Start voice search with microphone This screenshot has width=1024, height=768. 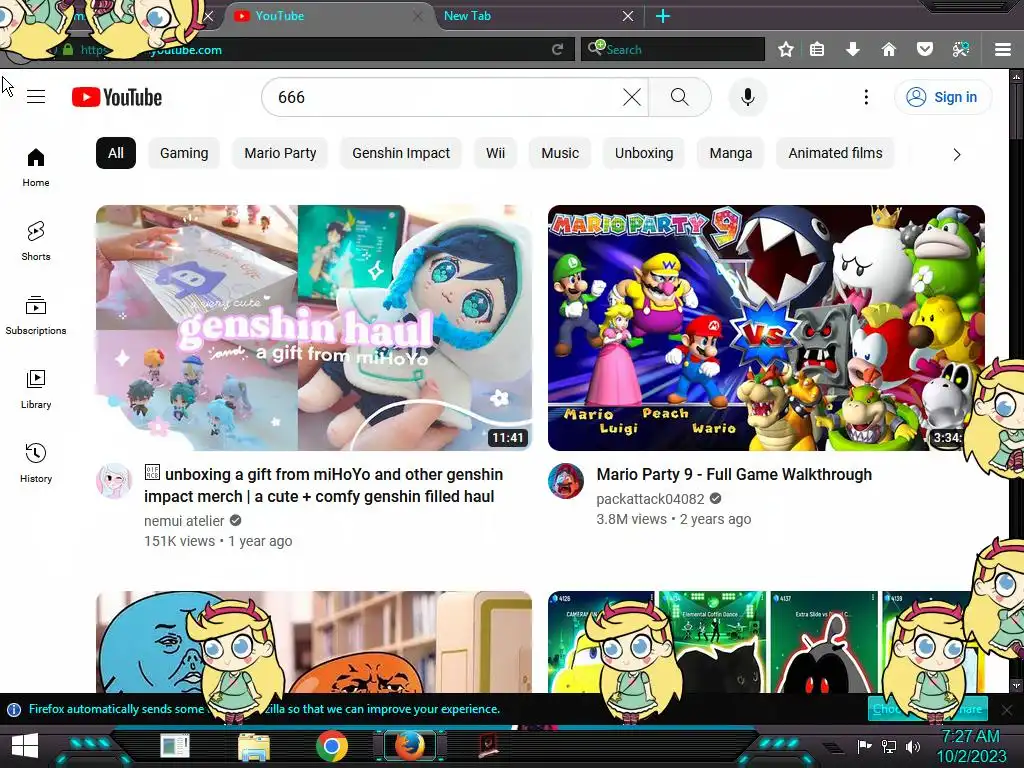748,97
